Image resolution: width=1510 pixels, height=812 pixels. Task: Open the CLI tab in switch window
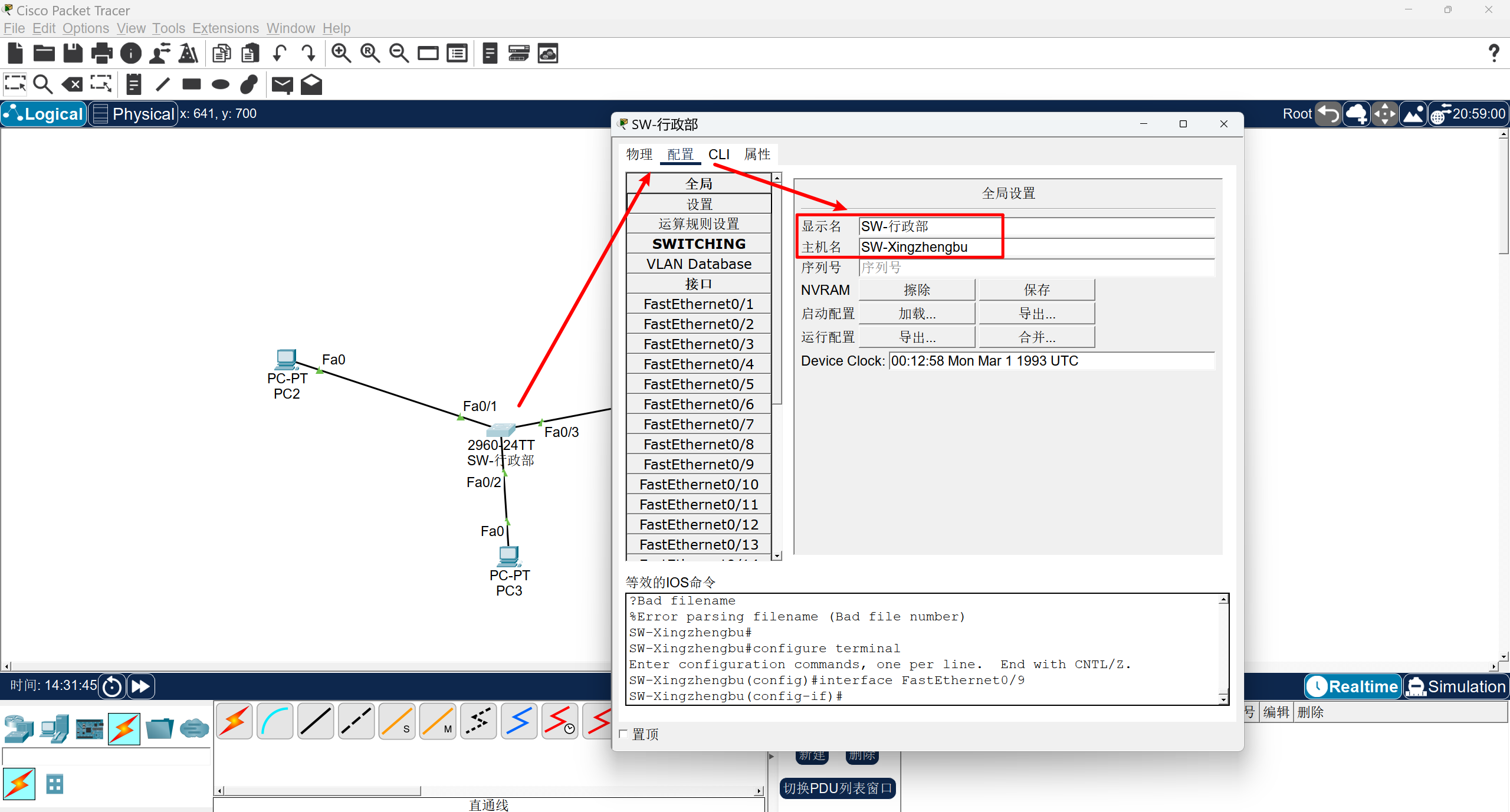click(719, 154)
